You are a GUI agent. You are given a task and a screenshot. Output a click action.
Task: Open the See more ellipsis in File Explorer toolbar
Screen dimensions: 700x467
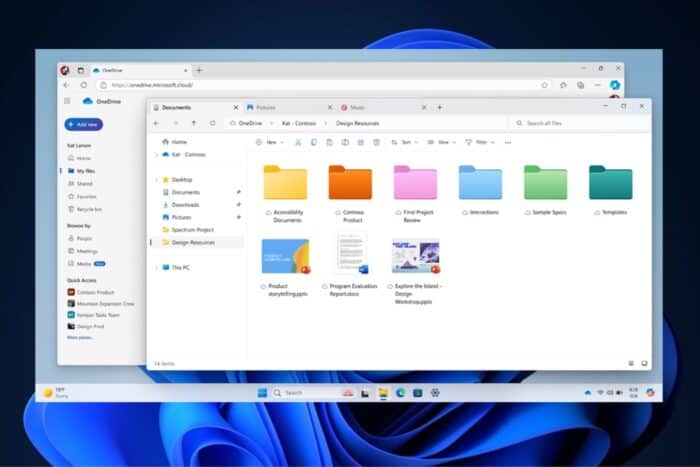[508, 142]
